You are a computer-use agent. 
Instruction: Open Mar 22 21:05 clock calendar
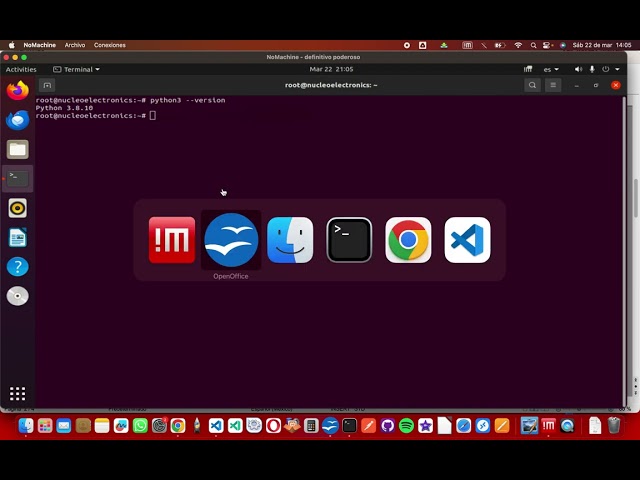tap(331, 69)
